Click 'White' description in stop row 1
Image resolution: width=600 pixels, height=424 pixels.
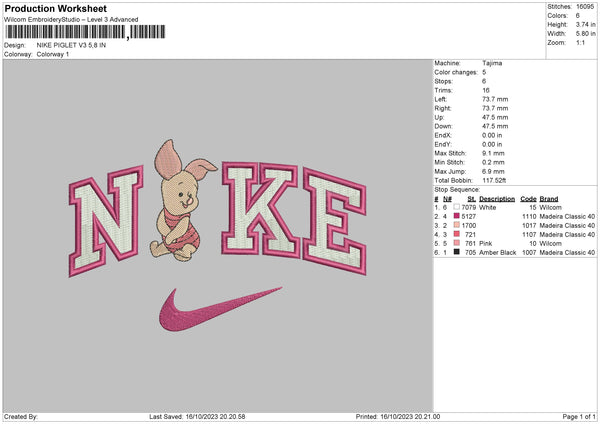488,207
